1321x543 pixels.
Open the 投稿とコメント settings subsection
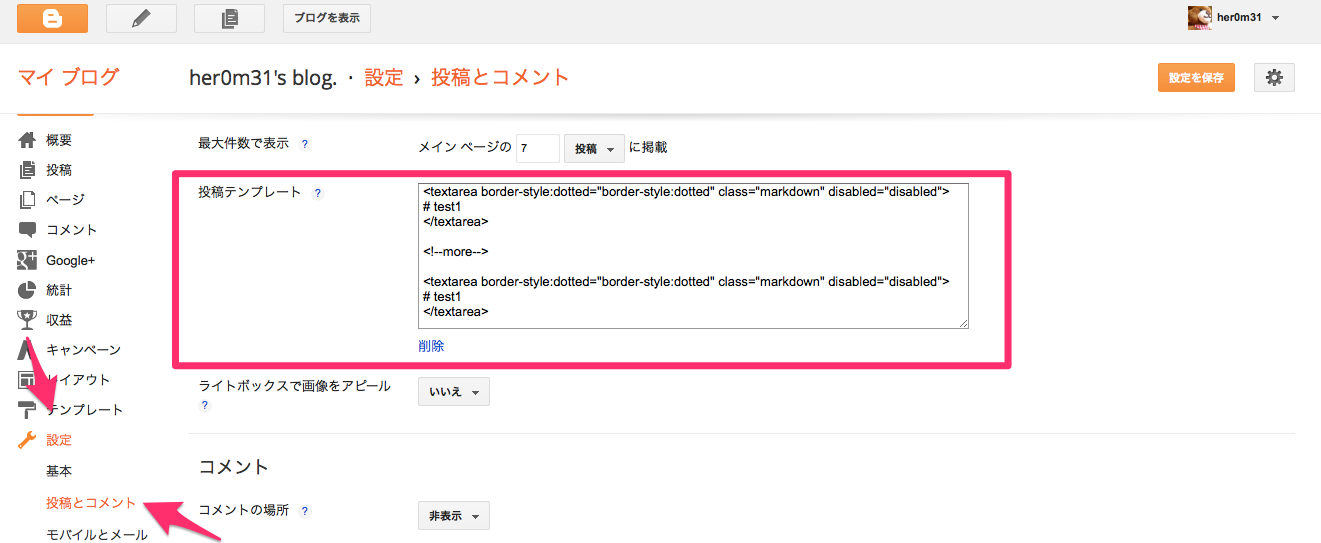pos(91,503)
